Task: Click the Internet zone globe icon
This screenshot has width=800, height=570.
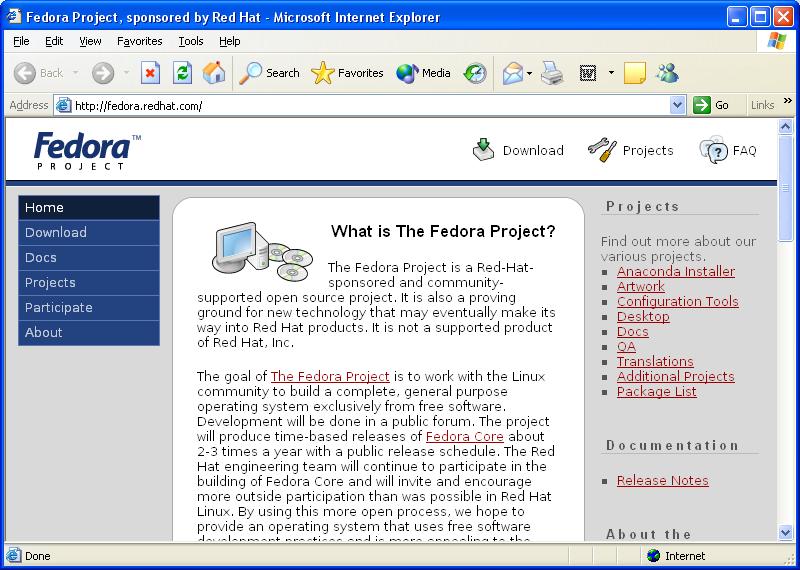Action: pos(653,556)
